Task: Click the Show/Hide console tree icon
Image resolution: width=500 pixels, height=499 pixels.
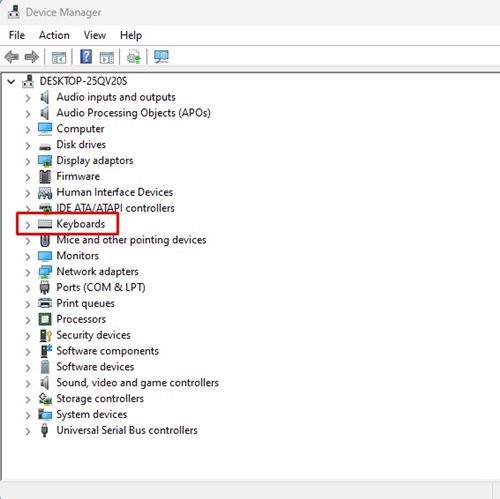Action: point(59,58)
